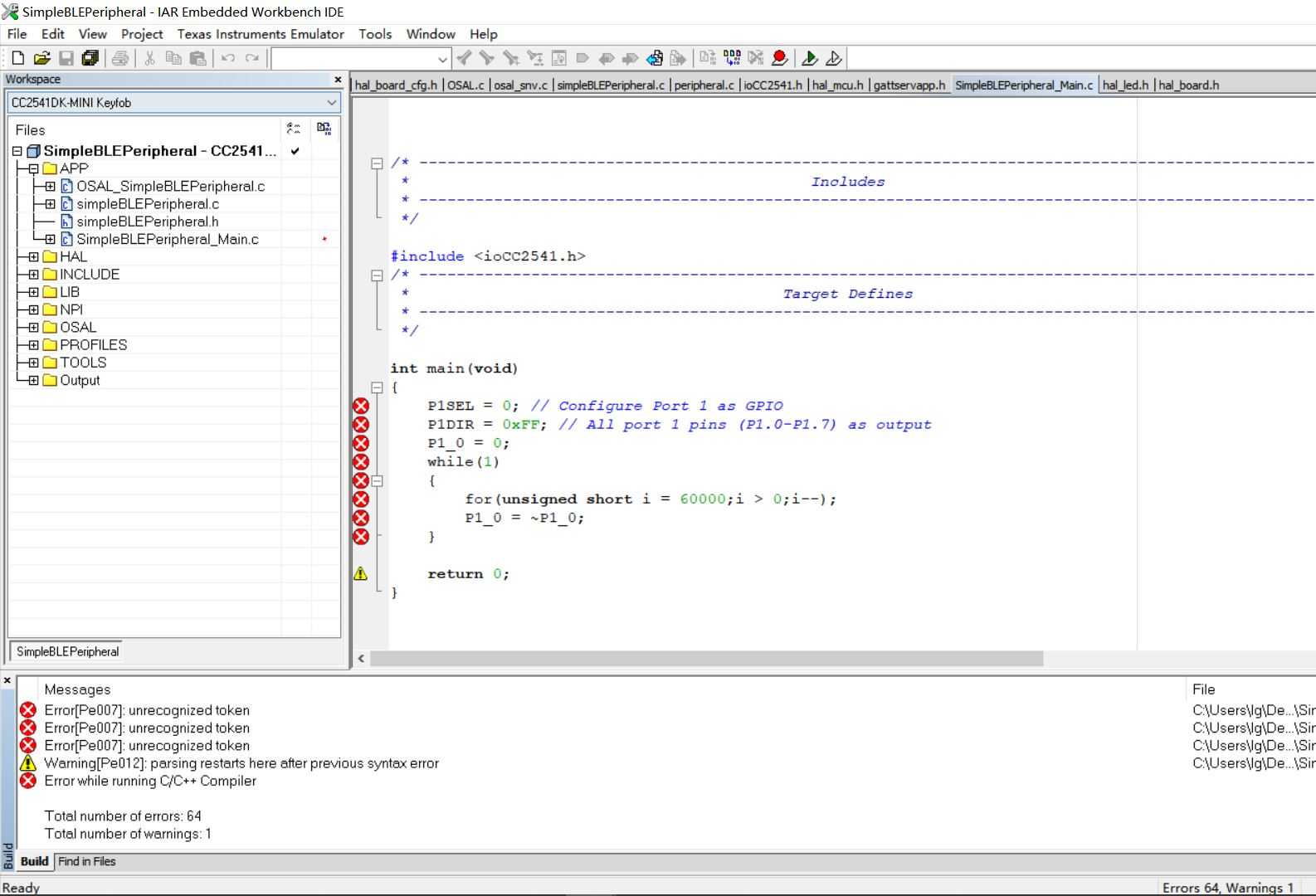Screen dimensions: 1316x896
Task: Select the SimpleBLEPeripheral workspace tab
Action: tap(67, 652)
